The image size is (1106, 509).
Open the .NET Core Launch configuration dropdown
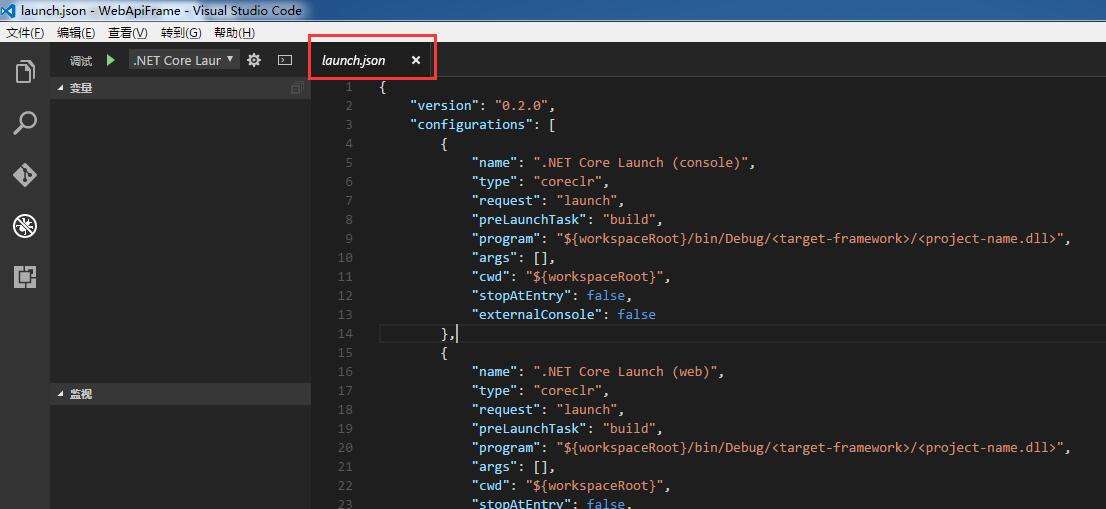coord(185,61)
